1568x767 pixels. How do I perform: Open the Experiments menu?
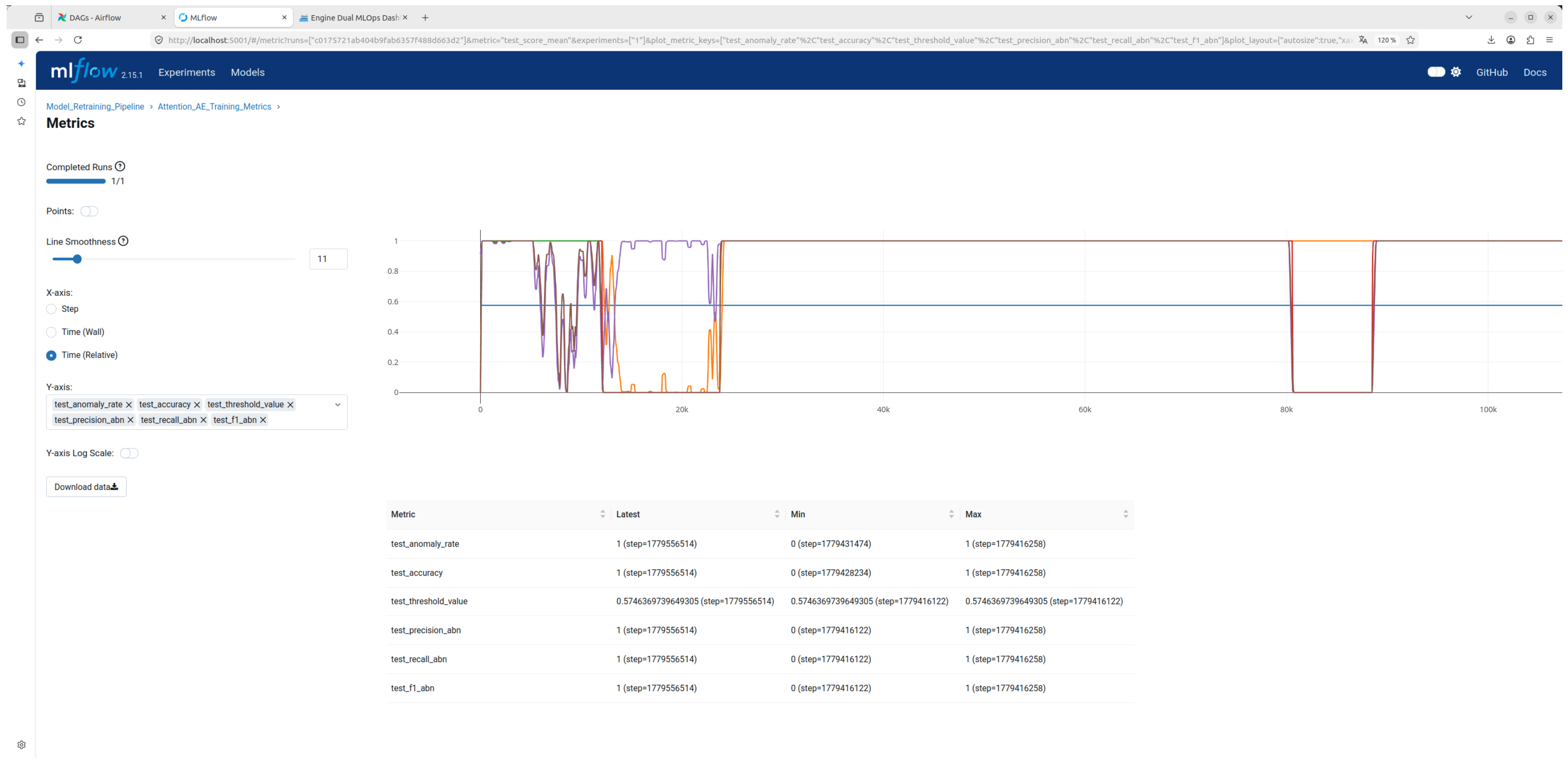187,72
